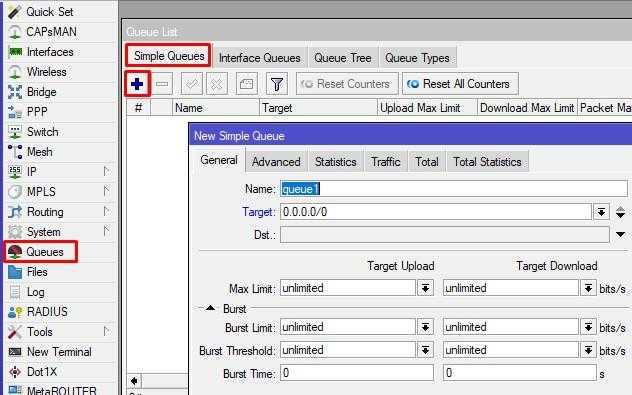This screenshot has width=632, height=395.
Task: Click Reset All Counters button
Action: tap(460, 84)
